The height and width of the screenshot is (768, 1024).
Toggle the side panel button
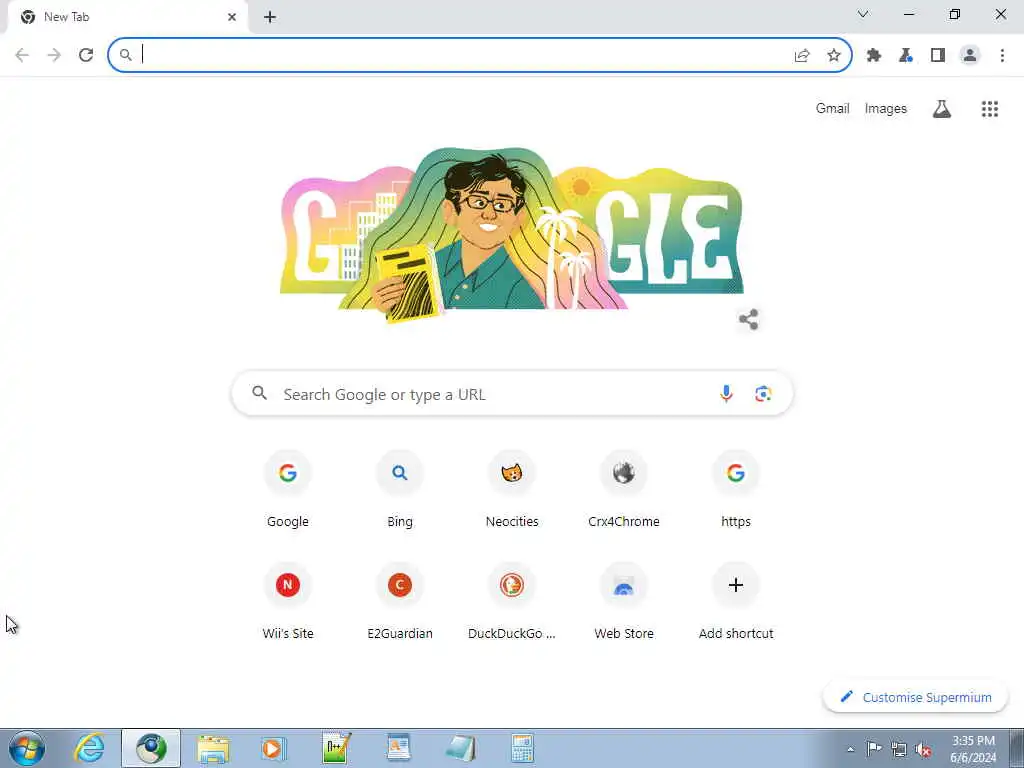(x=938, y=56)
